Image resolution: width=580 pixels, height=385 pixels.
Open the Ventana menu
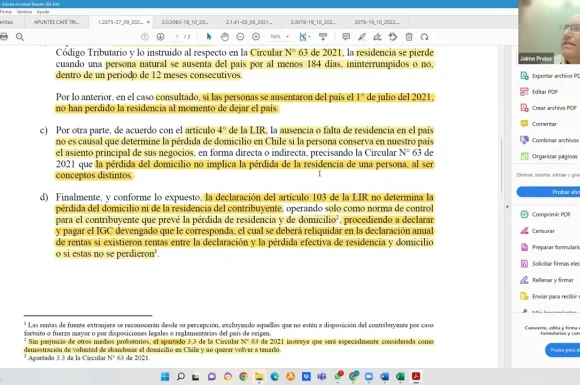pos(24,12)
